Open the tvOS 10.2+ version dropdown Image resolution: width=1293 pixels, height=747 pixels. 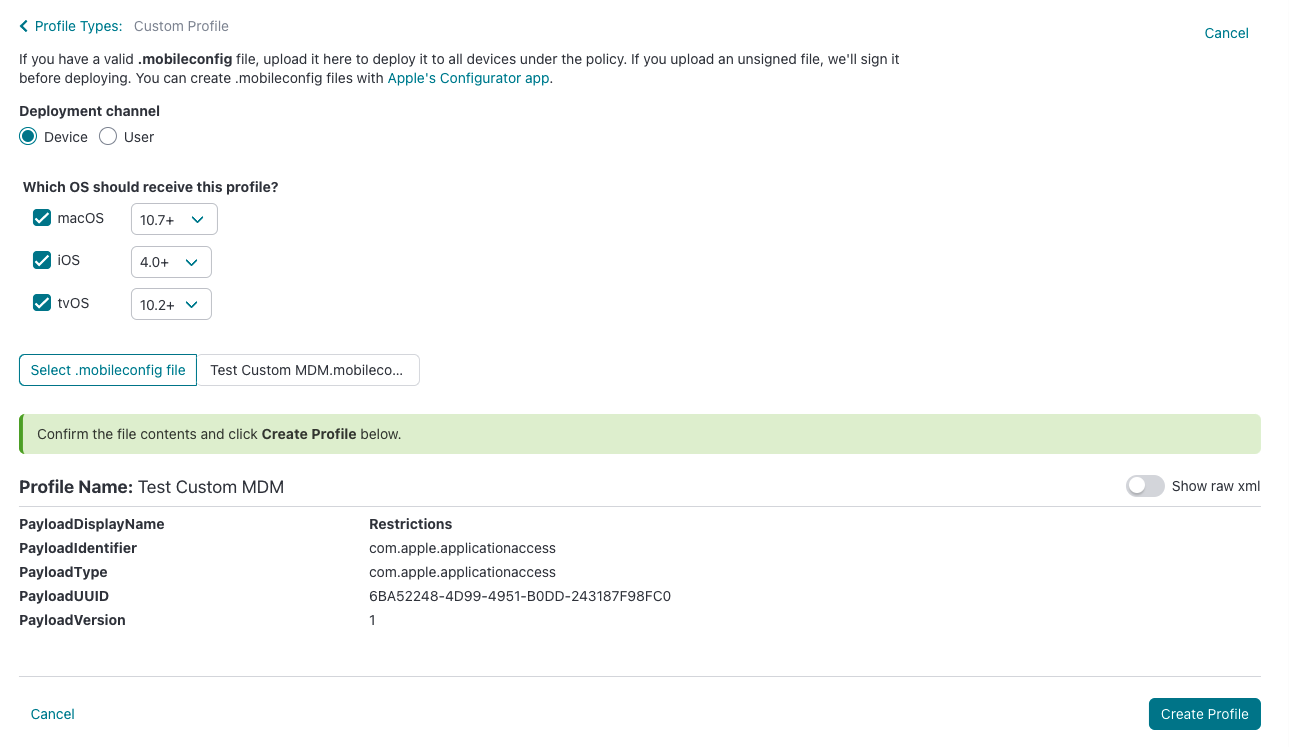tap(170, 305)
